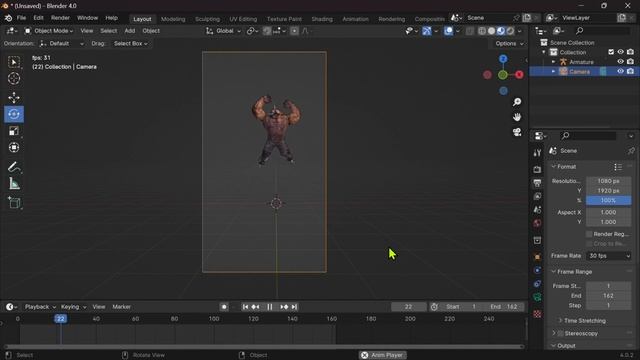Viewport: 640px width, 360px height.
Task: Open the Render menu
Action: pos(60,18)
